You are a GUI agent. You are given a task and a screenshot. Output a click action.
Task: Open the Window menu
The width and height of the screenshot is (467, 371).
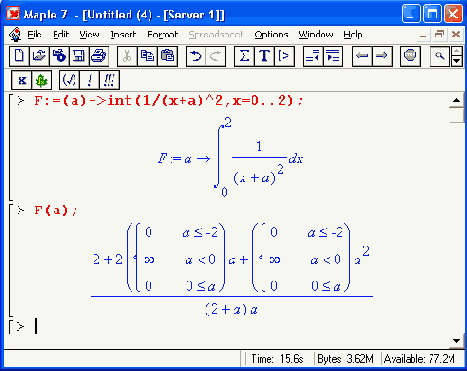point(316,34)
